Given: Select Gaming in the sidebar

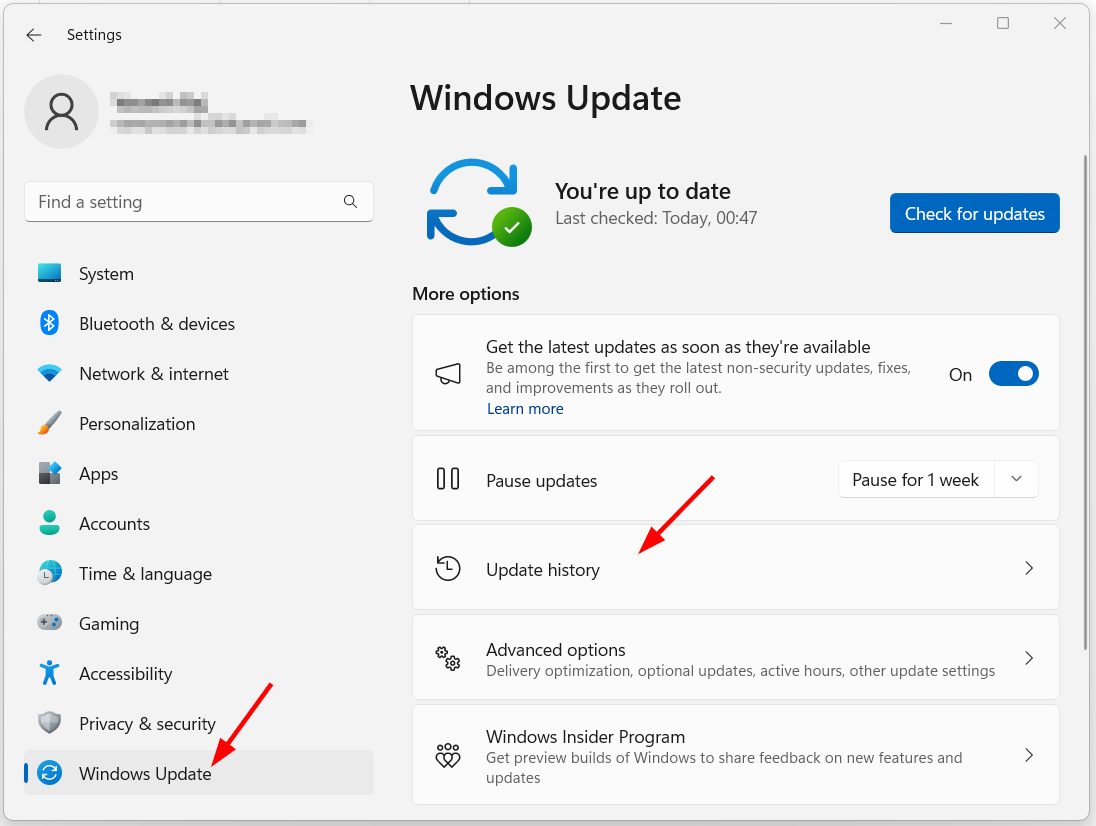Looking at the screenshot, I should (199, 623).
